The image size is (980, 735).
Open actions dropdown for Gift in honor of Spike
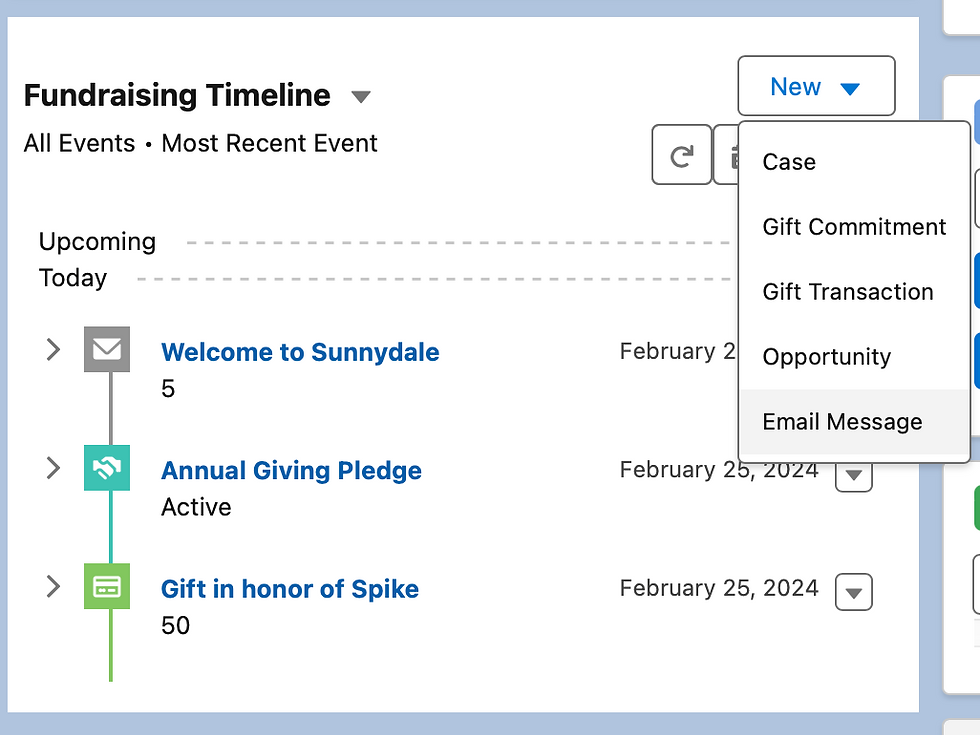tap(853, 592)
